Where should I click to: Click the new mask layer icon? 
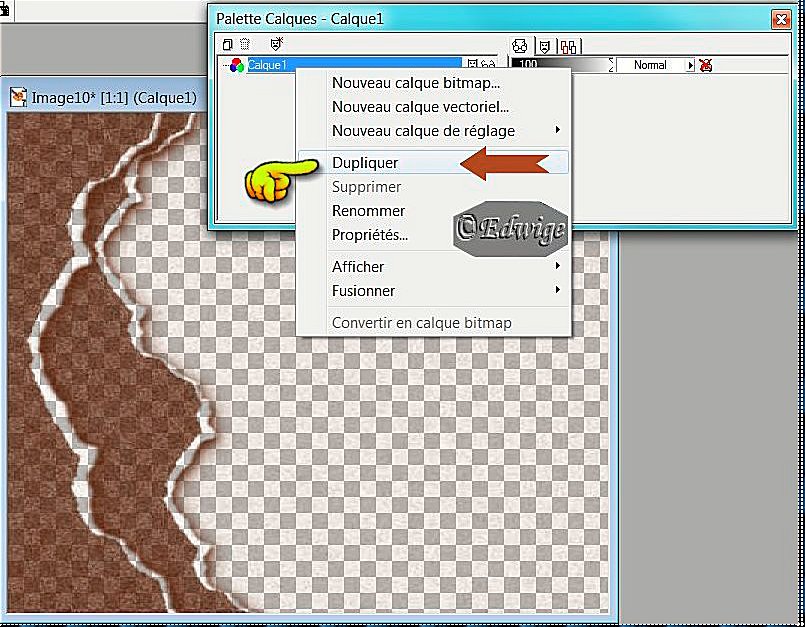[277, 44]
